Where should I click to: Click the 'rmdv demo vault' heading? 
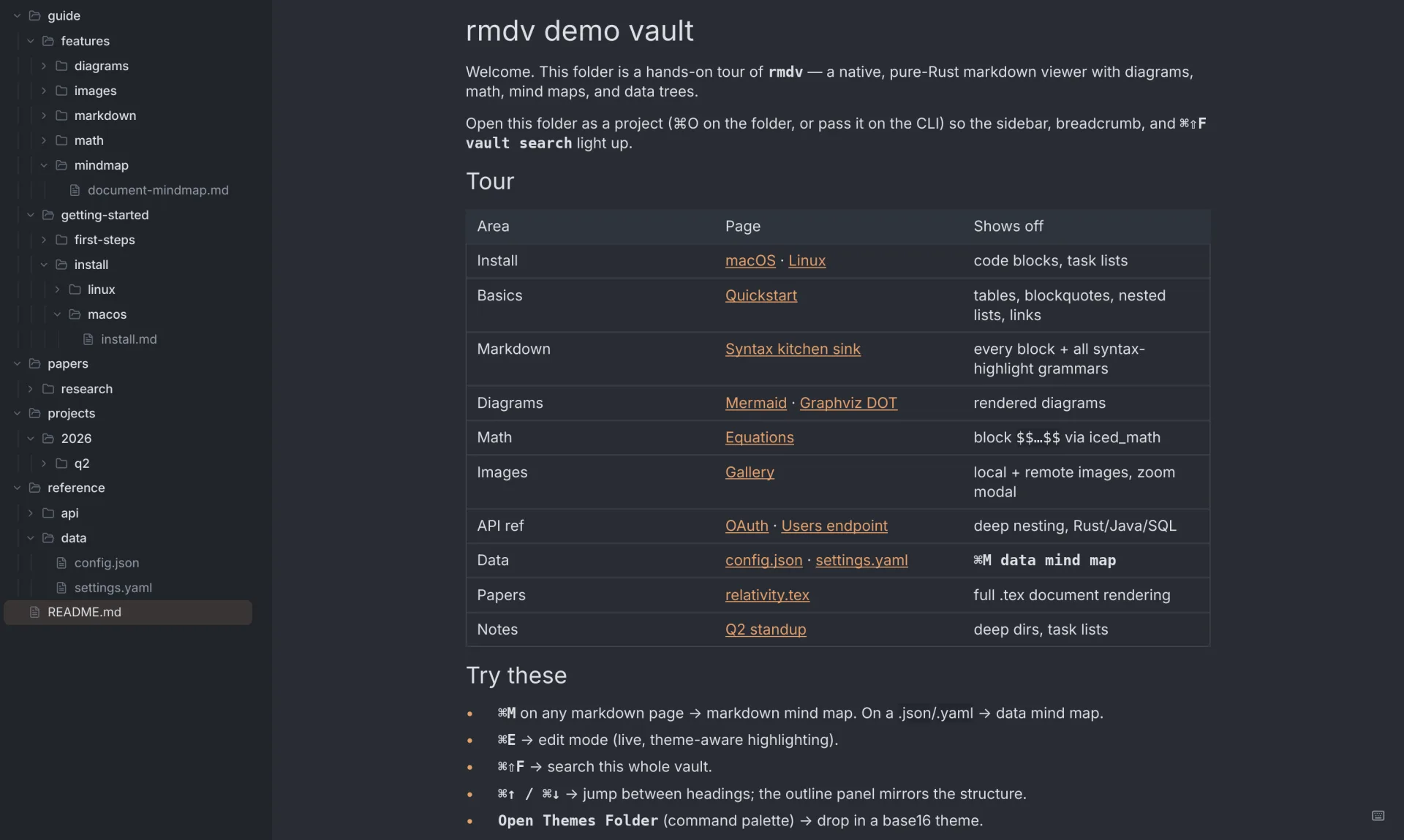(x=579, y=31)
